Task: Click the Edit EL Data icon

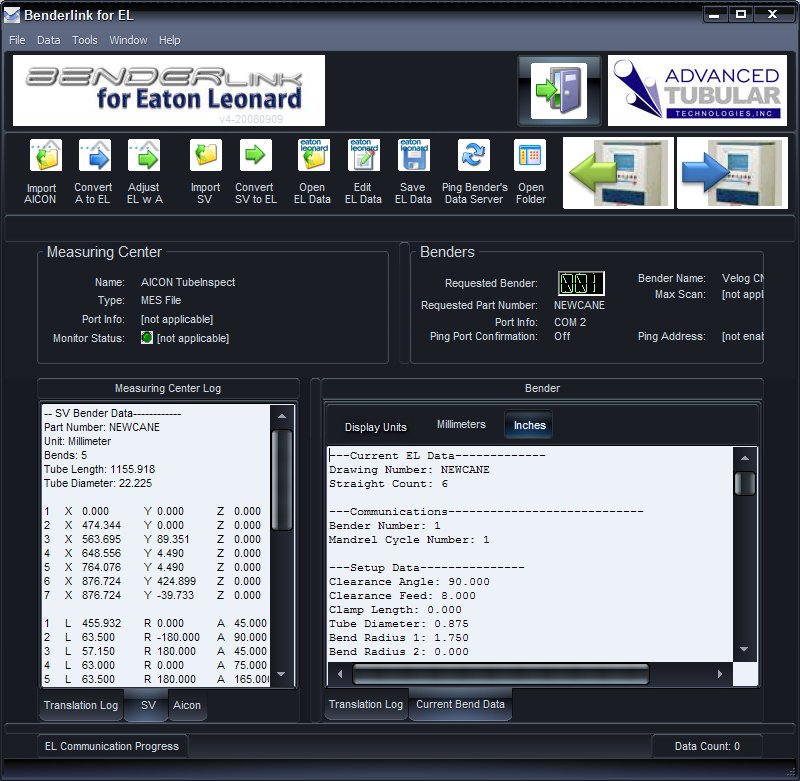Action: [x=364, y=157]
